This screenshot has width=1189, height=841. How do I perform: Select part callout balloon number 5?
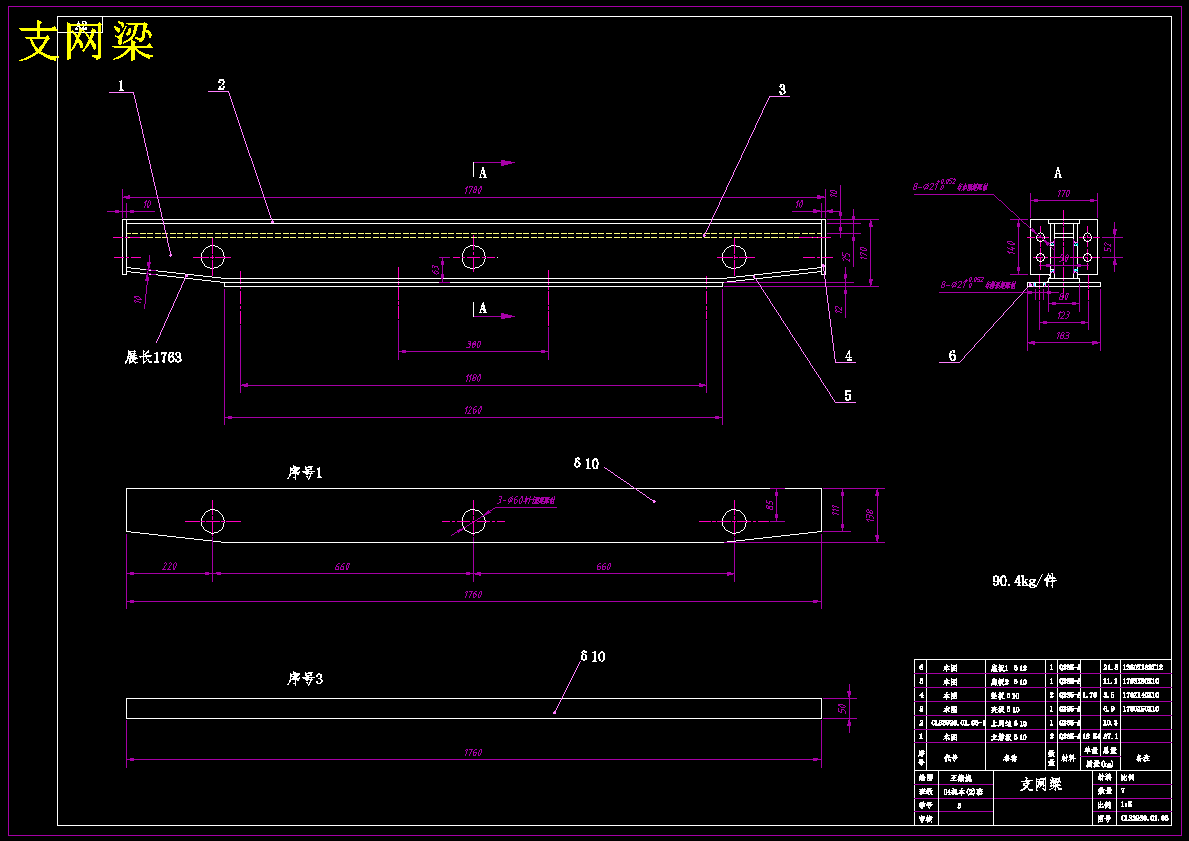pos(849,395)
